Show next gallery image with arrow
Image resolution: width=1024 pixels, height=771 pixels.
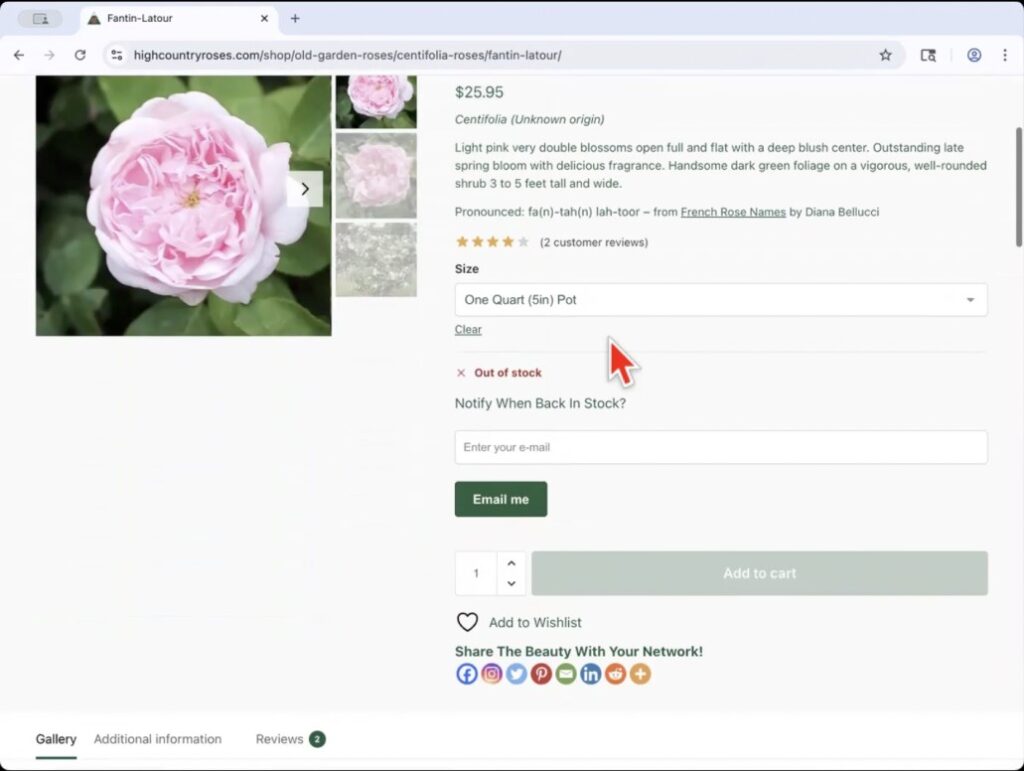point(305,189)
